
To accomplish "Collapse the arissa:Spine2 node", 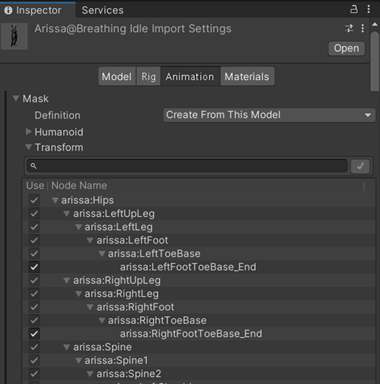I will pyautogui.click(x=90, y=374).
